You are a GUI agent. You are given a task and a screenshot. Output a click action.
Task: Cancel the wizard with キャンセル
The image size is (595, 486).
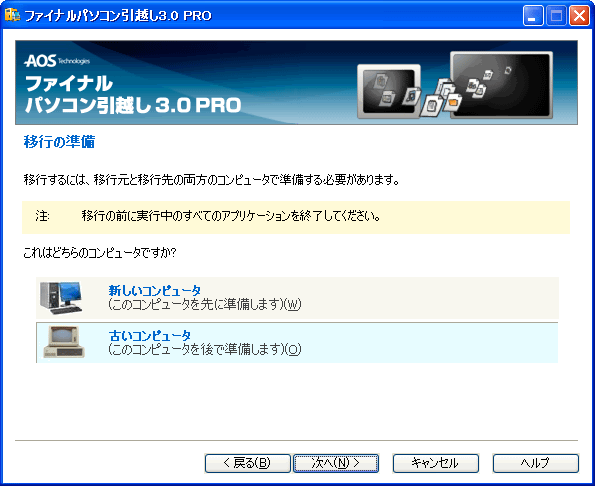point(436,463)
